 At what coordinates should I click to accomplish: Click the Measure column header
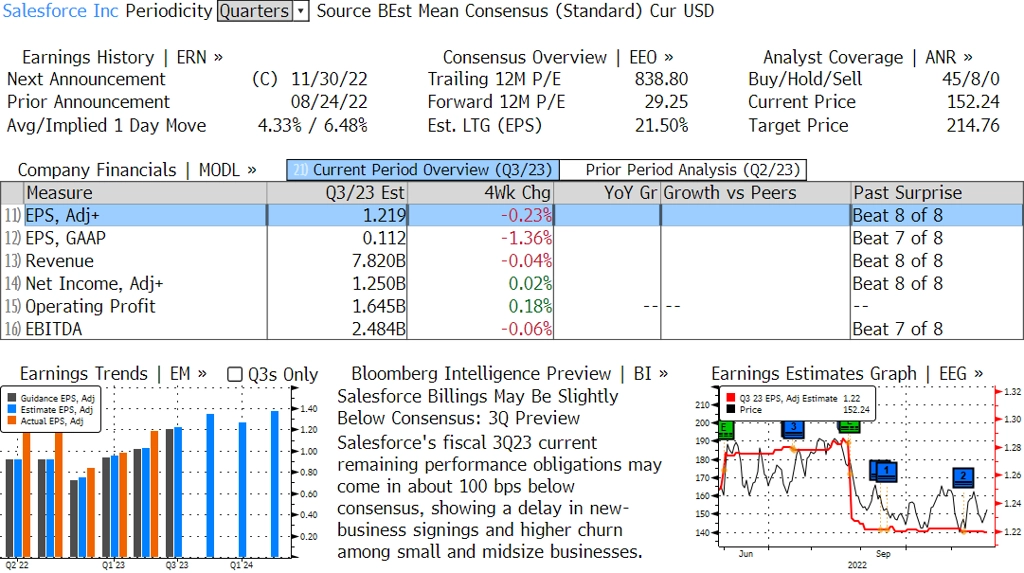click(145, 193)
